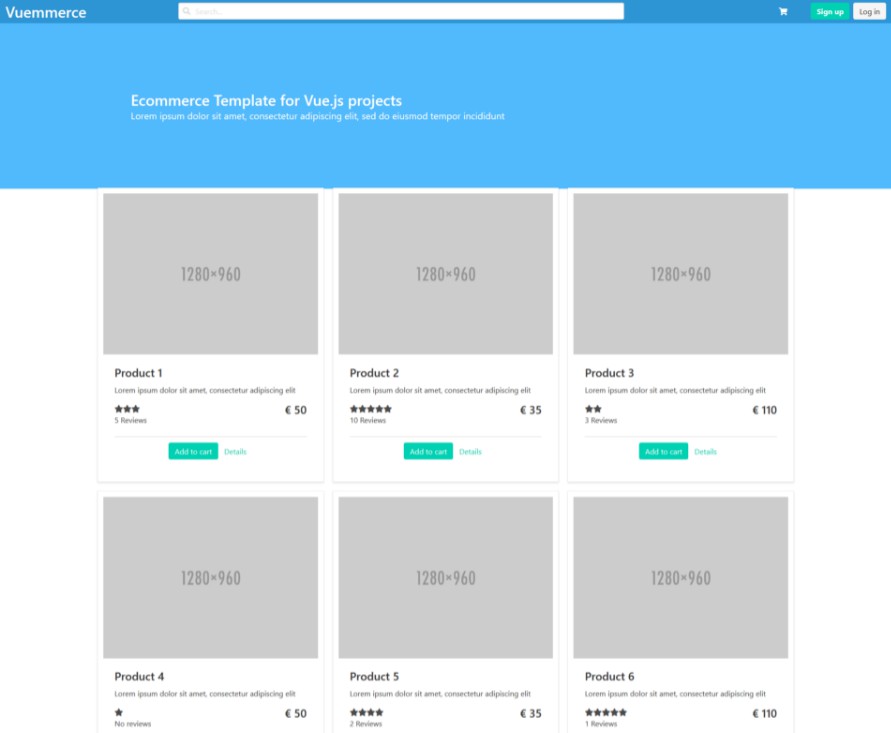This screenshot has width=891, height=733.
Task: Select the 'Product 6' title
Action: pyautogui.click(x=609, y=676)
